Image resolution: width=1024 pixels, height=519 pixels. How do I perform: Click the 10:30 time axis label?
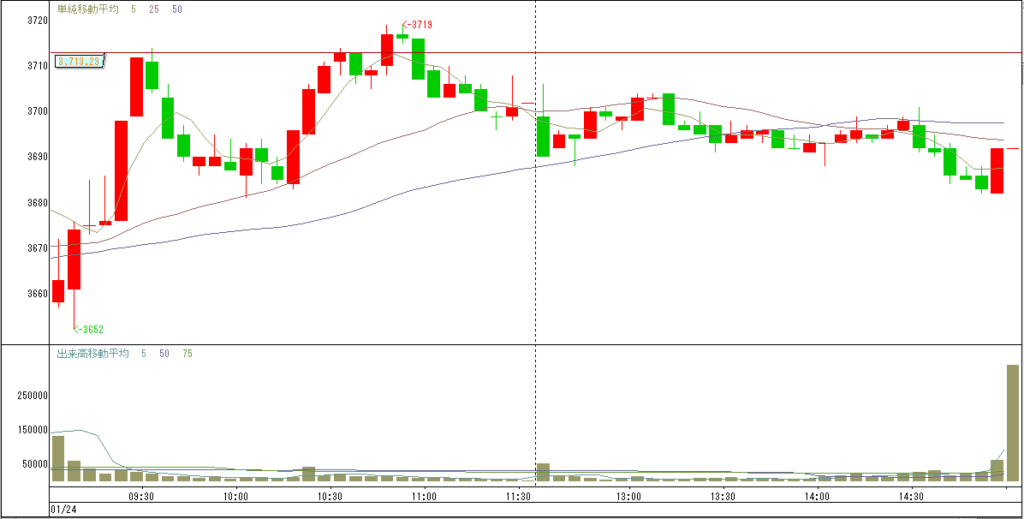pos(330,496)
